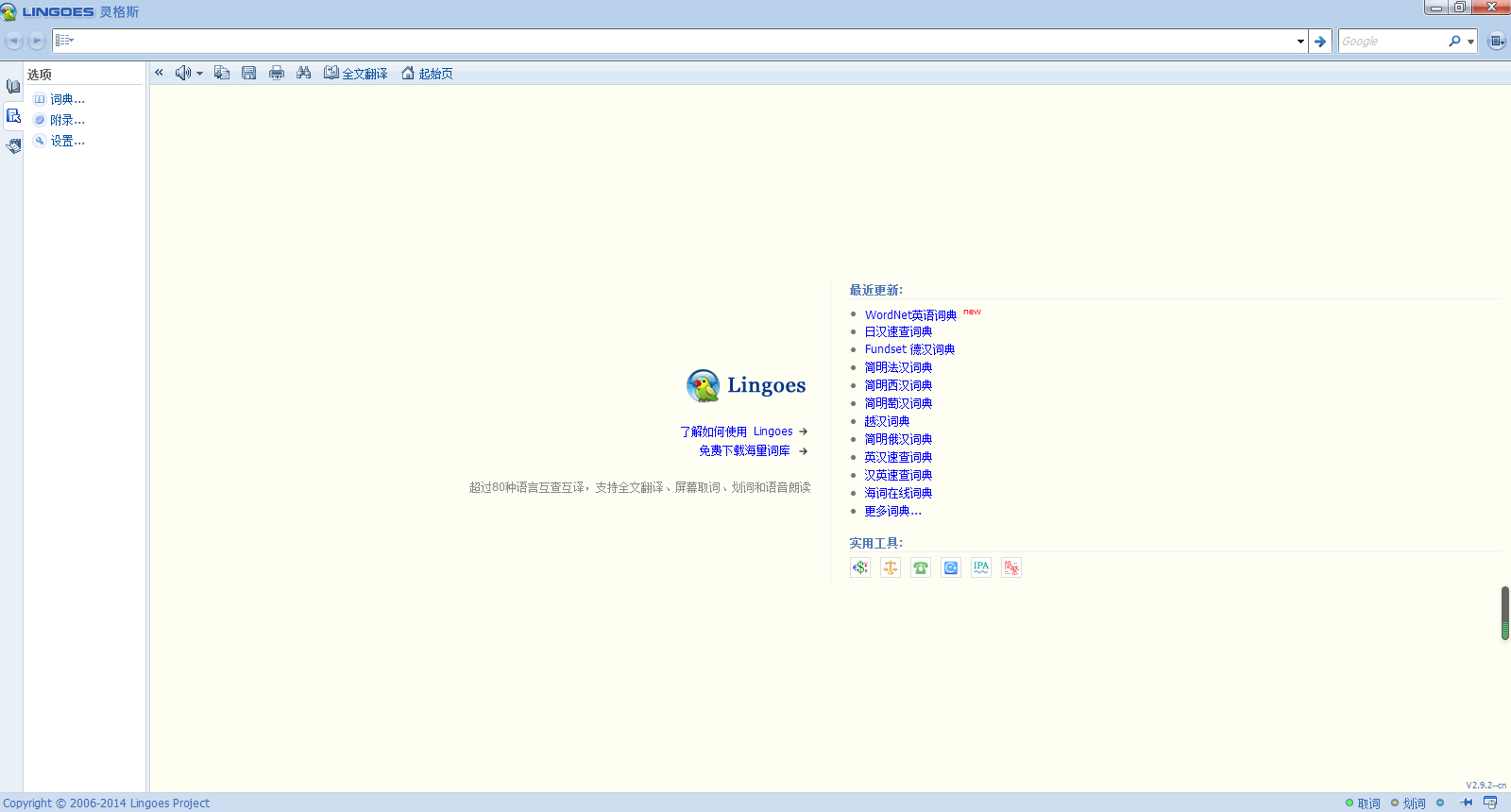The image size is (1511, 812).
Task: Expand the lookup history dropdown arrow
Action: click(1300, 41)
